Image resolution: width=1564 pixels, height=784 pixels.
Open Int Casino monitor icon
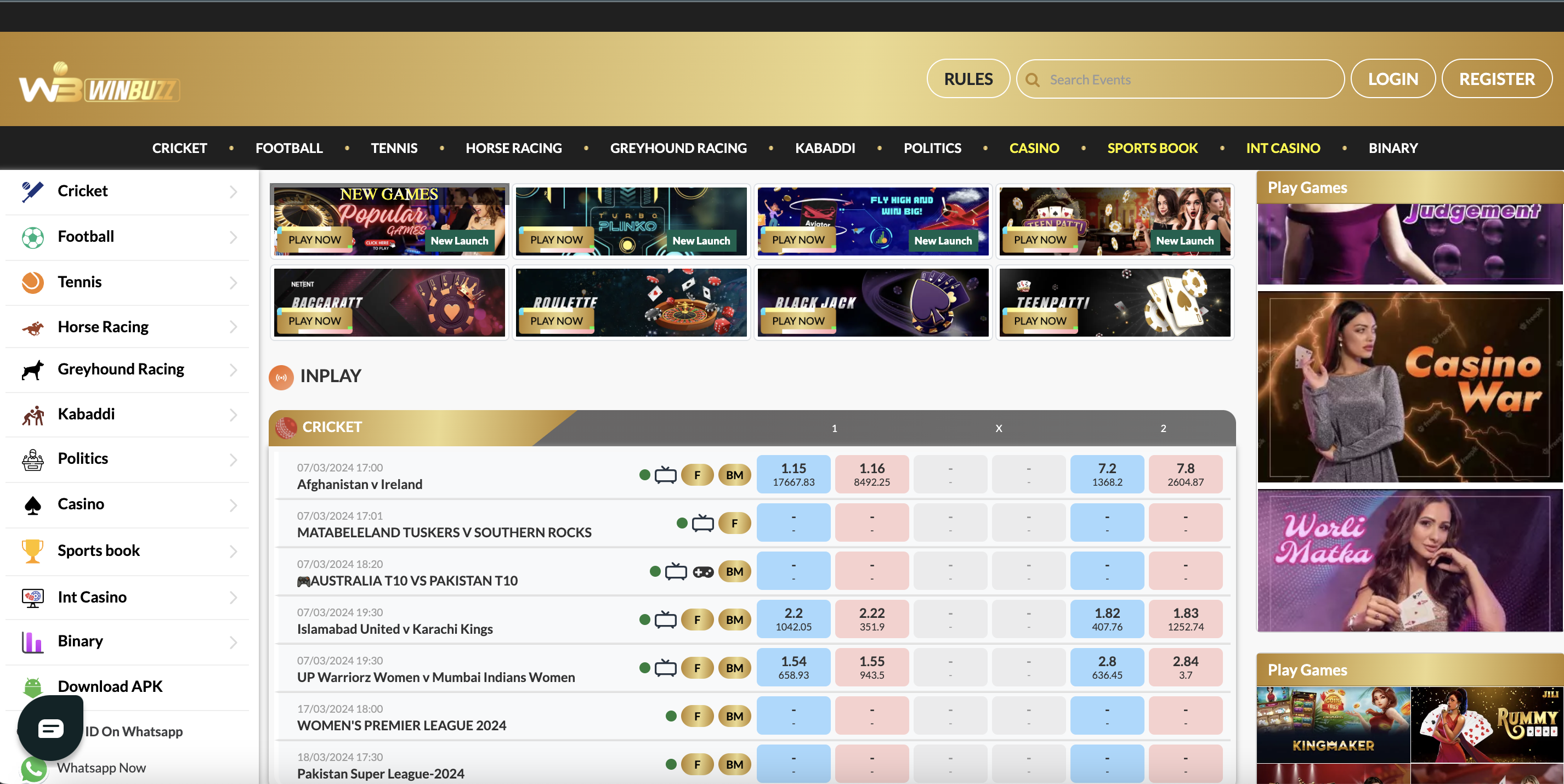coord(32,598)
